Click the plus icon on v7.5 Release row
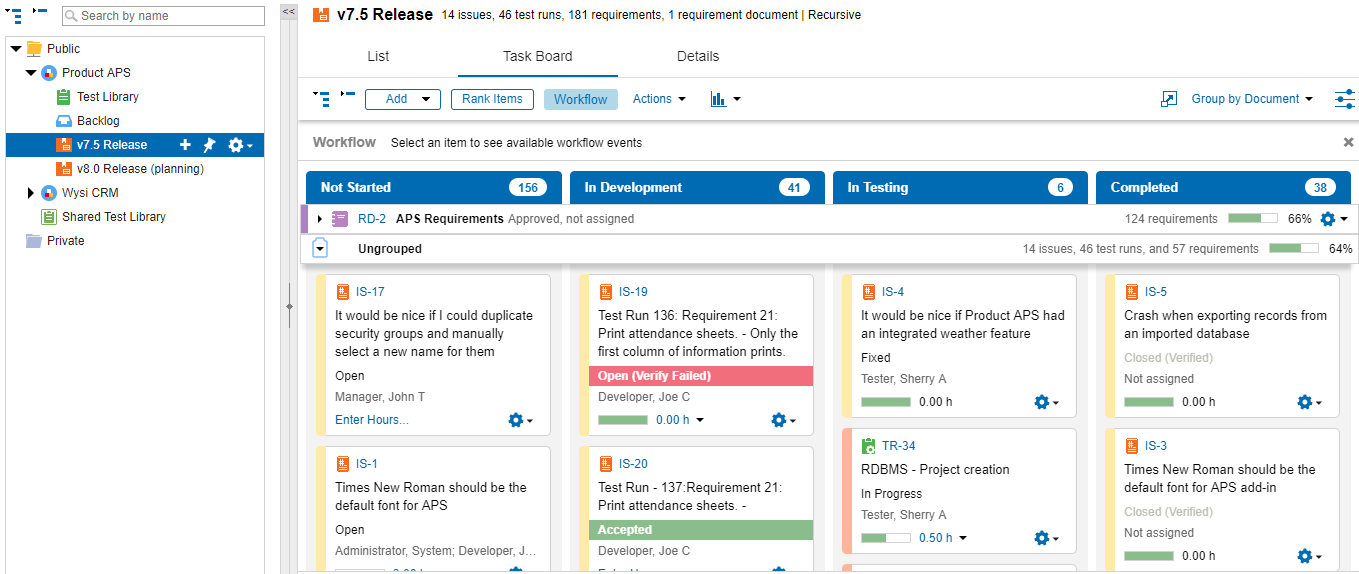Image resolution: width=1359 pixels, height=574 pixels. click(185, 145)
